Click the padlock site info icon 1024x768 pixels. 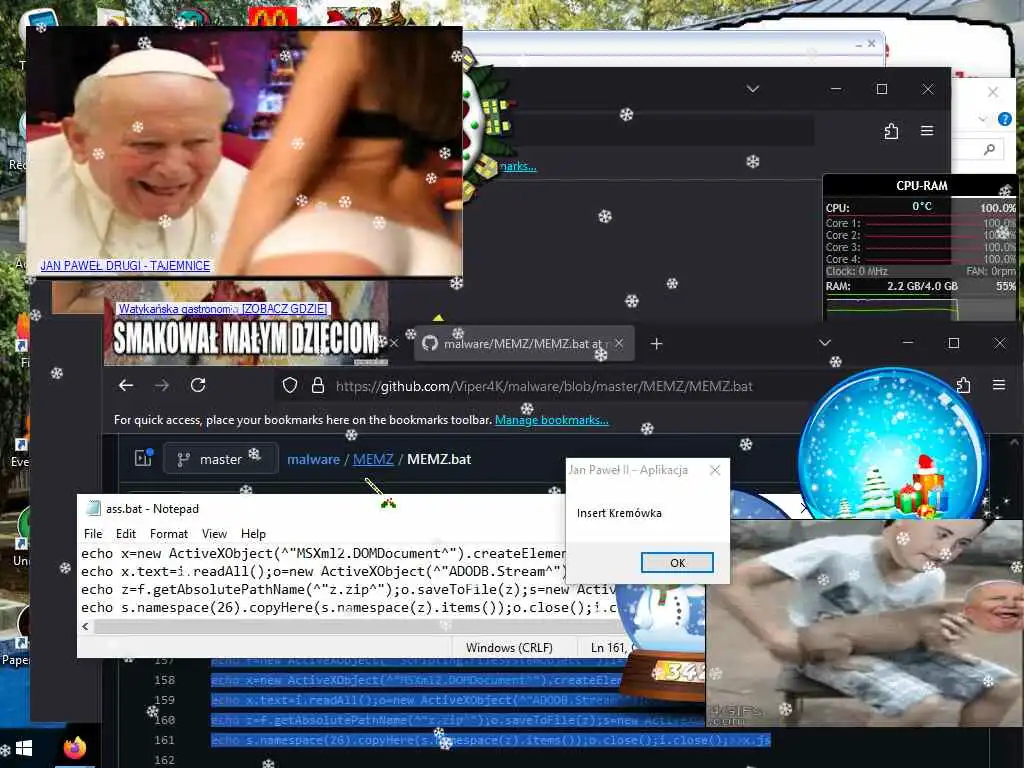point(317,385)
